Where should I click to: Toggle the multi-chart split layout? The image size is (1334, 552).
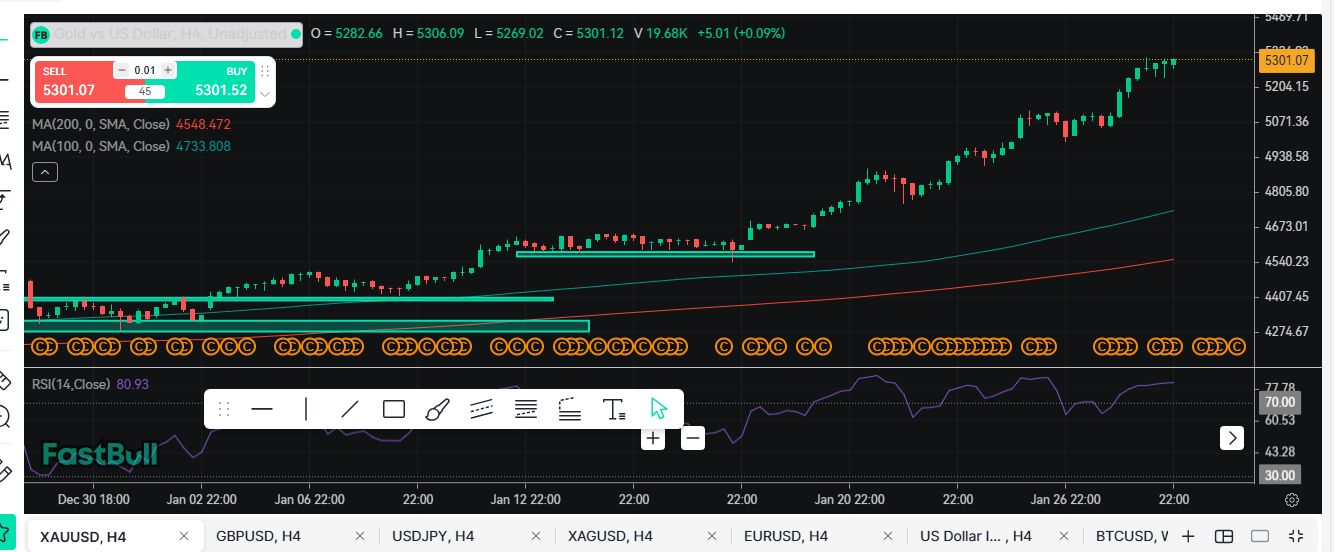1223,537
